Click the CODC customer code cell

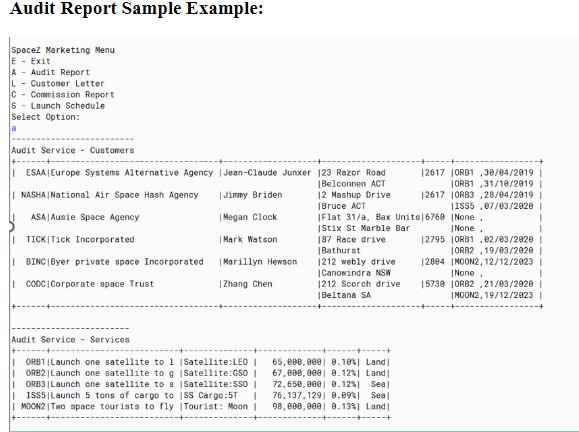tap(36, 284)
